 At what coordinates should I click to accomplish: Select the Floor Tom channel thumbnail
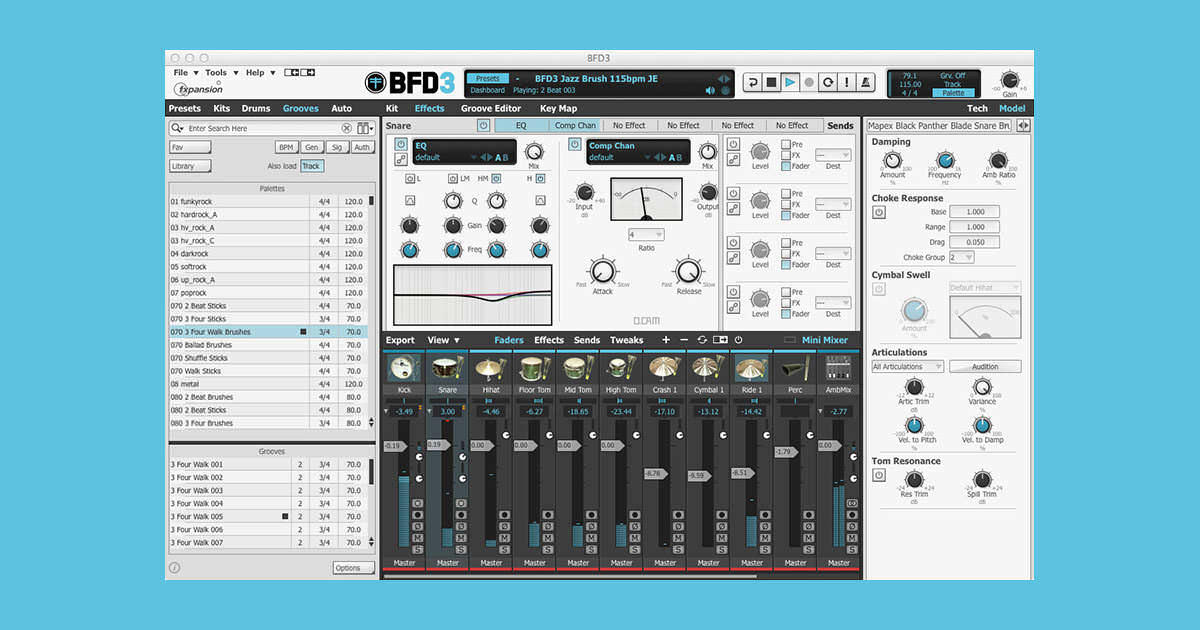(534, 369)
